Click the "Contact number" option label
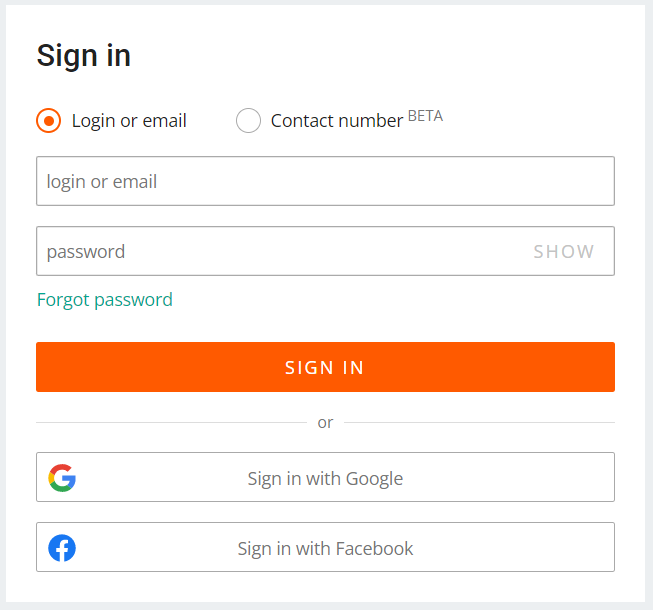 click(x=337, y=121)
